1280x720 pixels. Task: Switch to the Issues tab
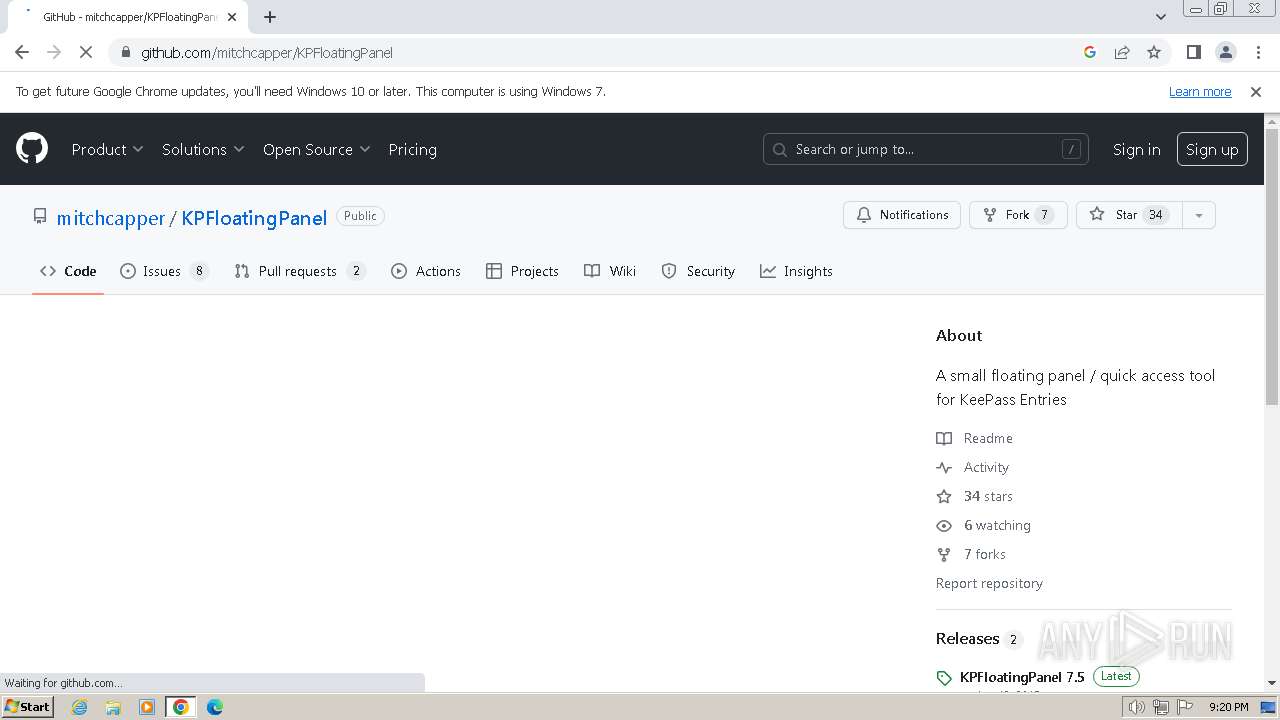[x=164, y=271]
